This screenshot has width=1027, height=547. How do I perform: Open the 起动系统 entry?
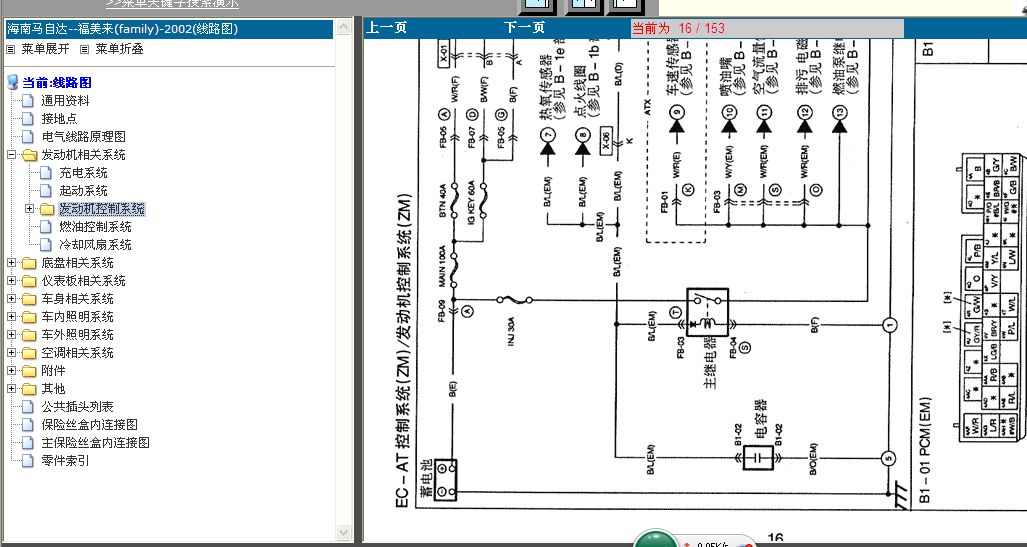(x=83, y=191)
